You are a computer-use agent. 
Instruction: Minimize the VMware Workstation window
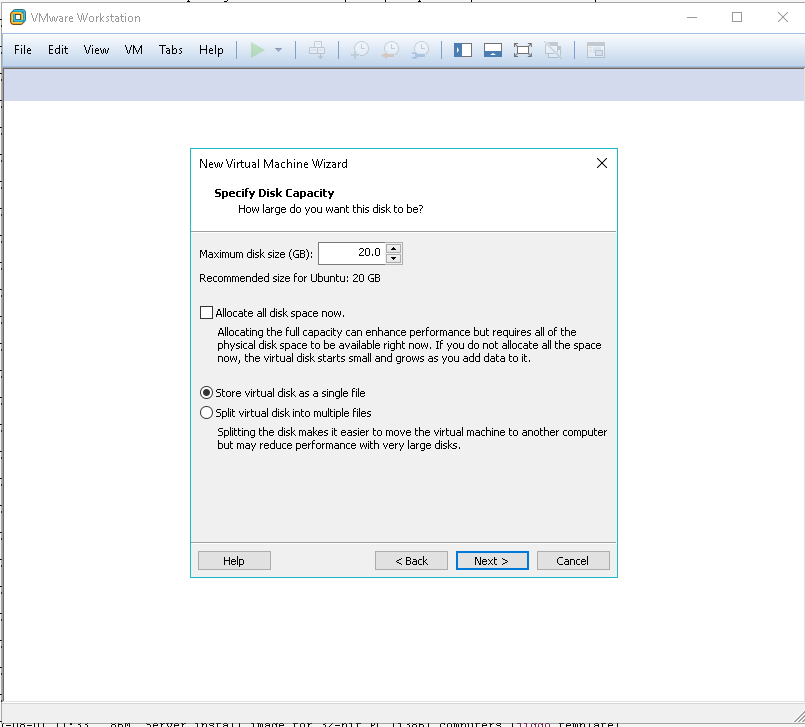[x=692, y=17]
